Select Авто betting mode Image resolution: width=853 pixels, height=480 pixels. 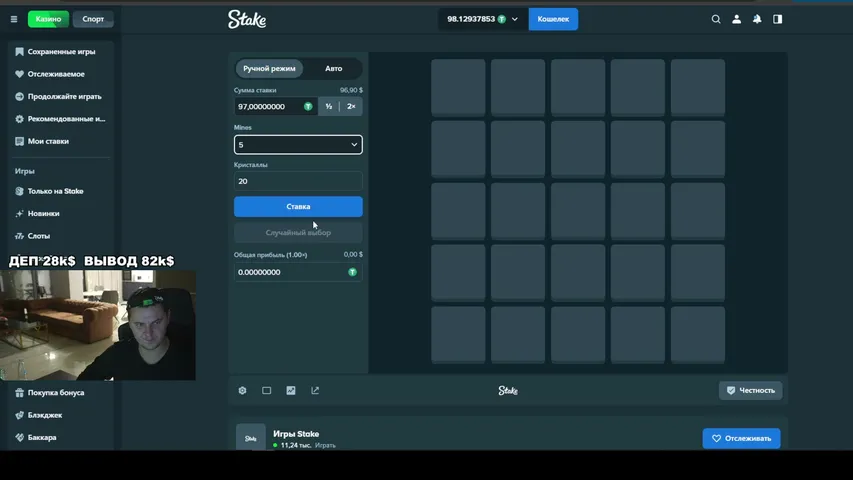[333, 69]
